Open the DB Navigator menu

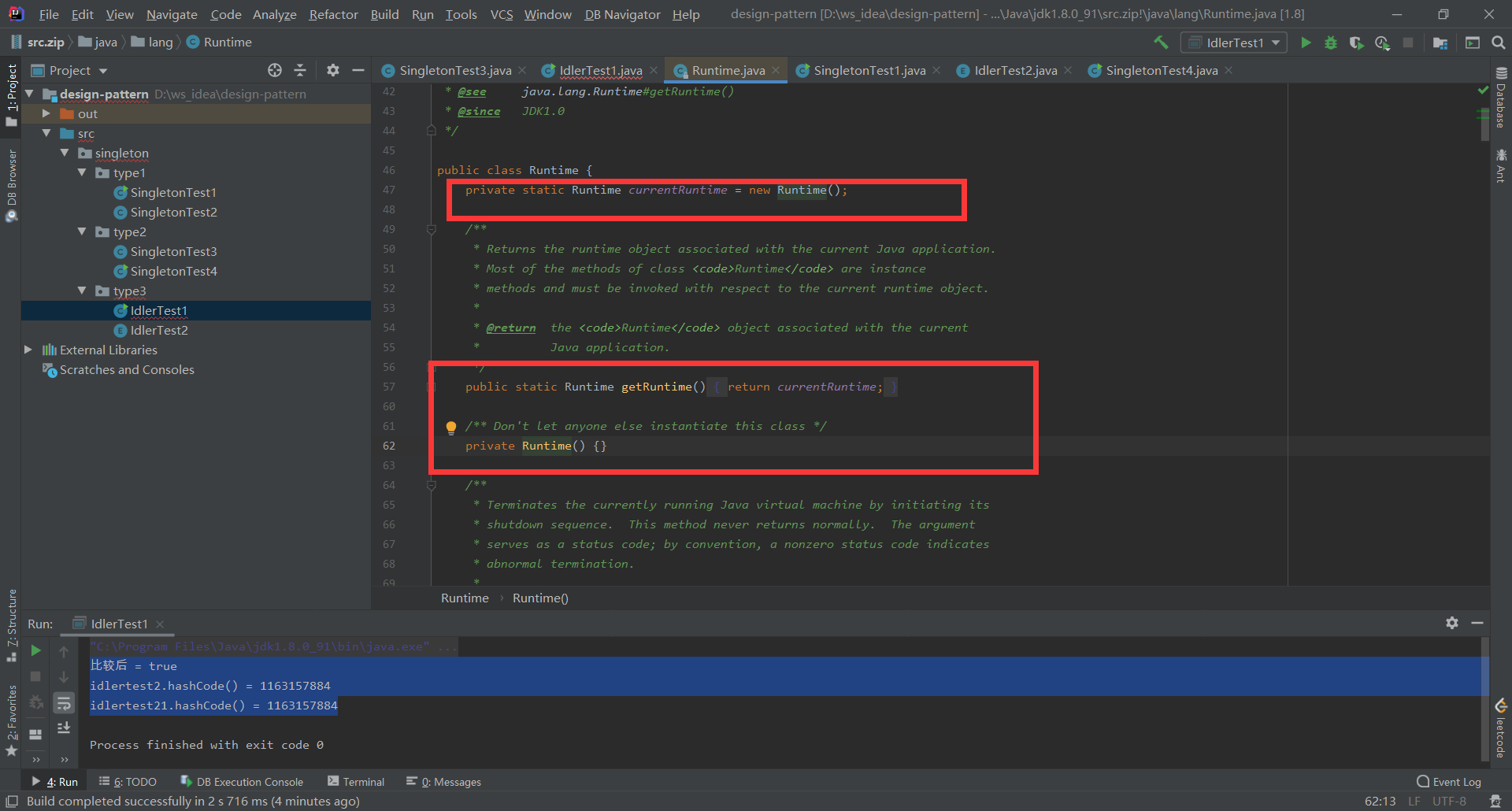[x=622, y=14]
